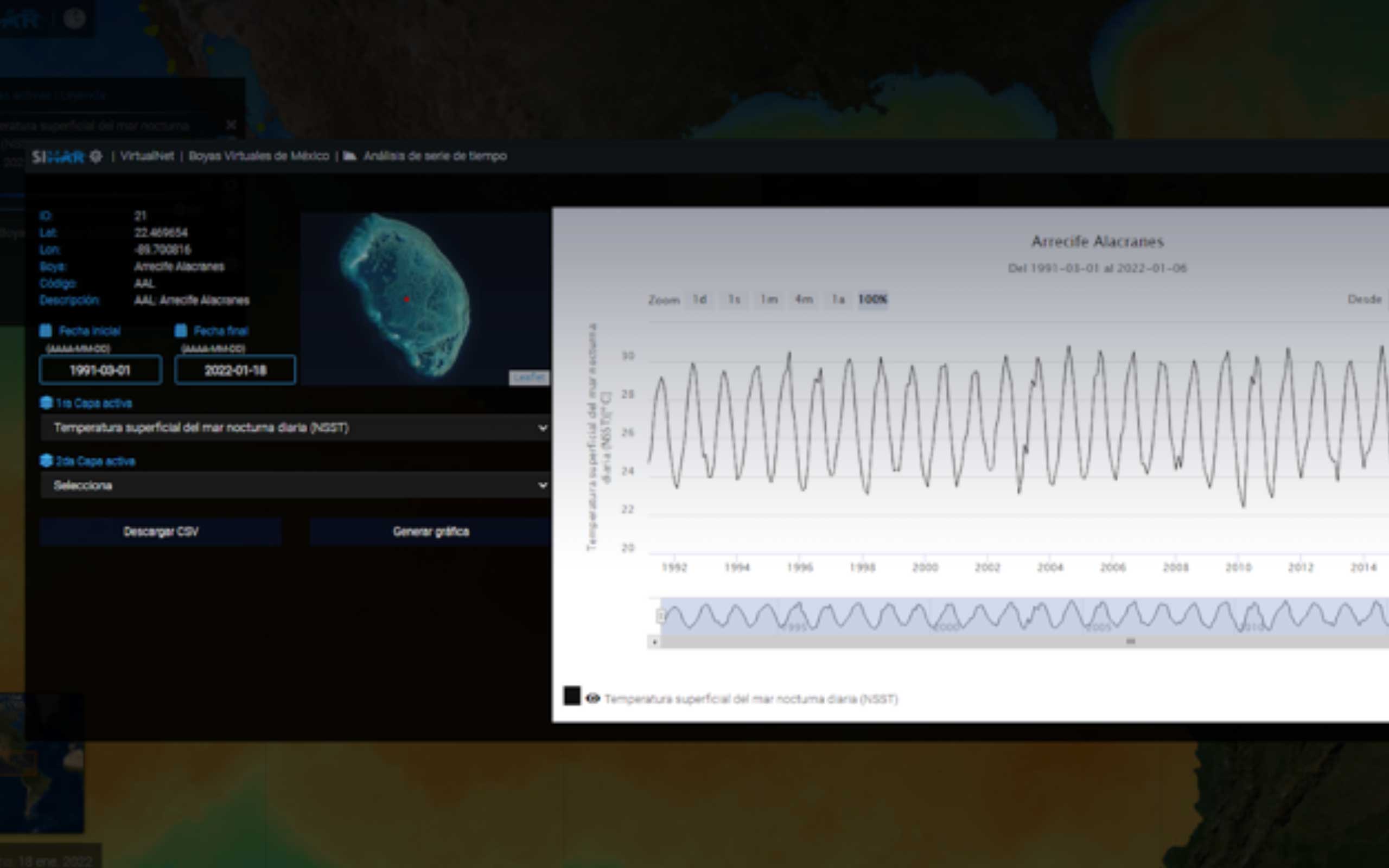Screen dimensions: 1389x868
Task: Open the 2da Capa activa Selecciona dropdown
Action: (295, 486)
